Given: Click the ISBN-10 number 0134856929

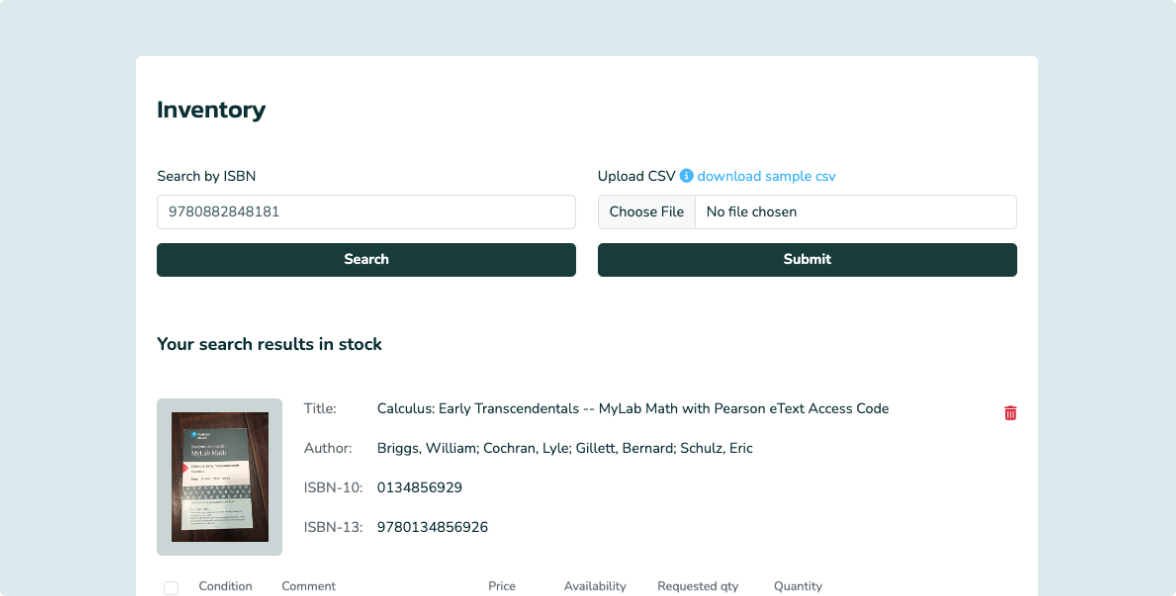Looking at the screenshot, I should [419, 488].
